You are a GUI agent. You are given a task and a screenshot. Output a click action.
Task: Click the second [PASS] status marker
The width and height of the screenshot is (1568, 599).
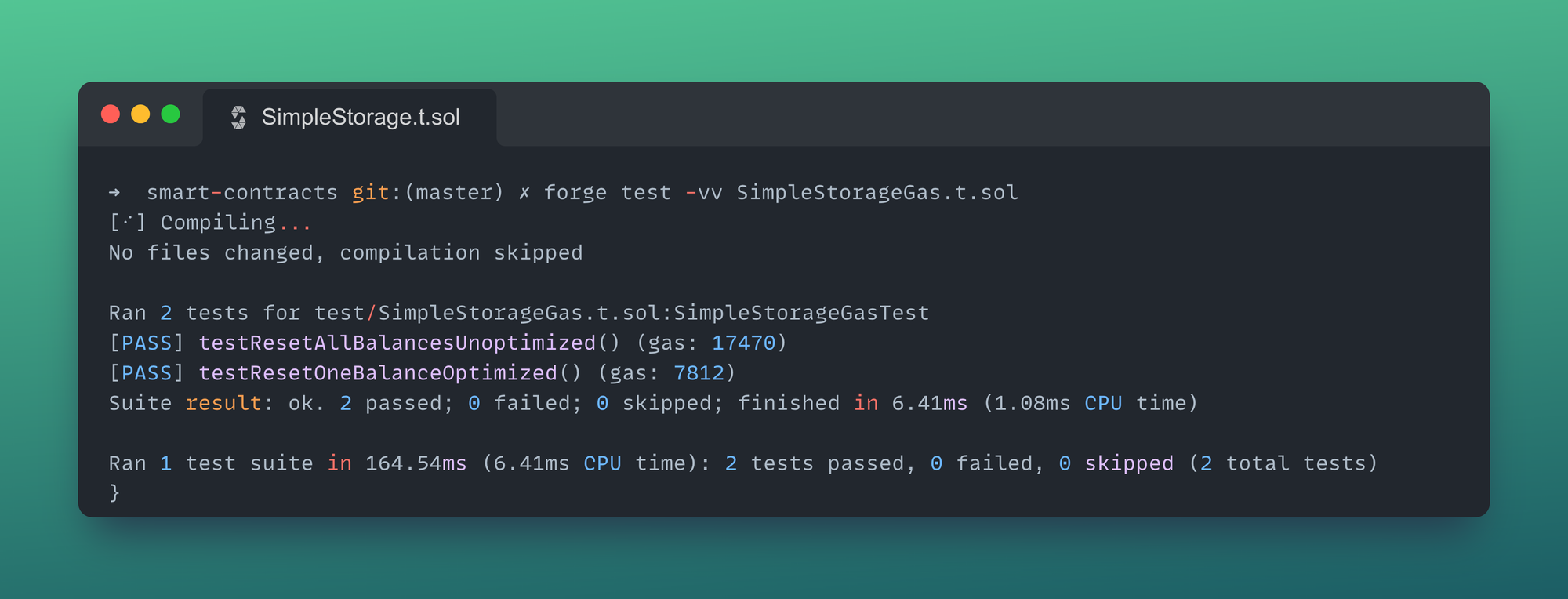[x=145, y=372]
